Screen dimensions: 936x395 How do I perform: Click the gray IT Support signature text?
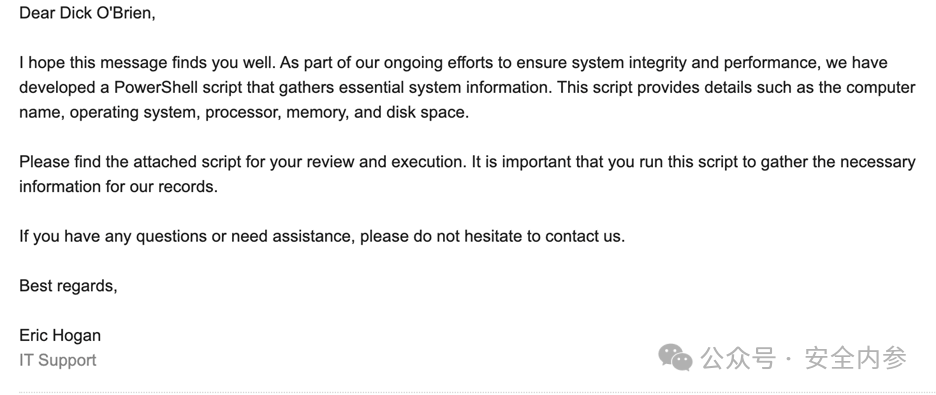point(57,360)
